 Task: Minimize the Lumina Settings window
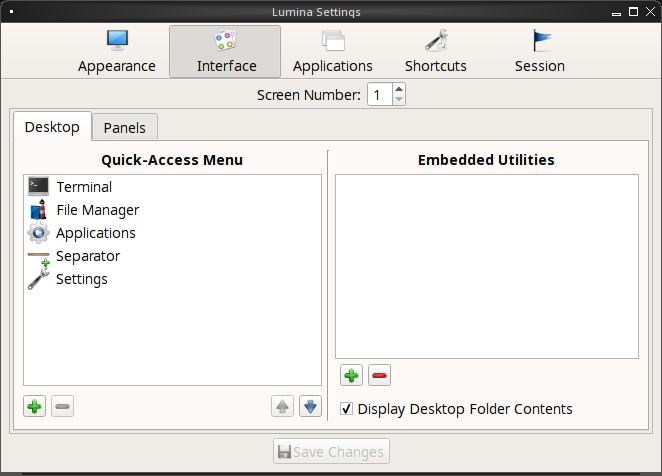click(616, 13)
